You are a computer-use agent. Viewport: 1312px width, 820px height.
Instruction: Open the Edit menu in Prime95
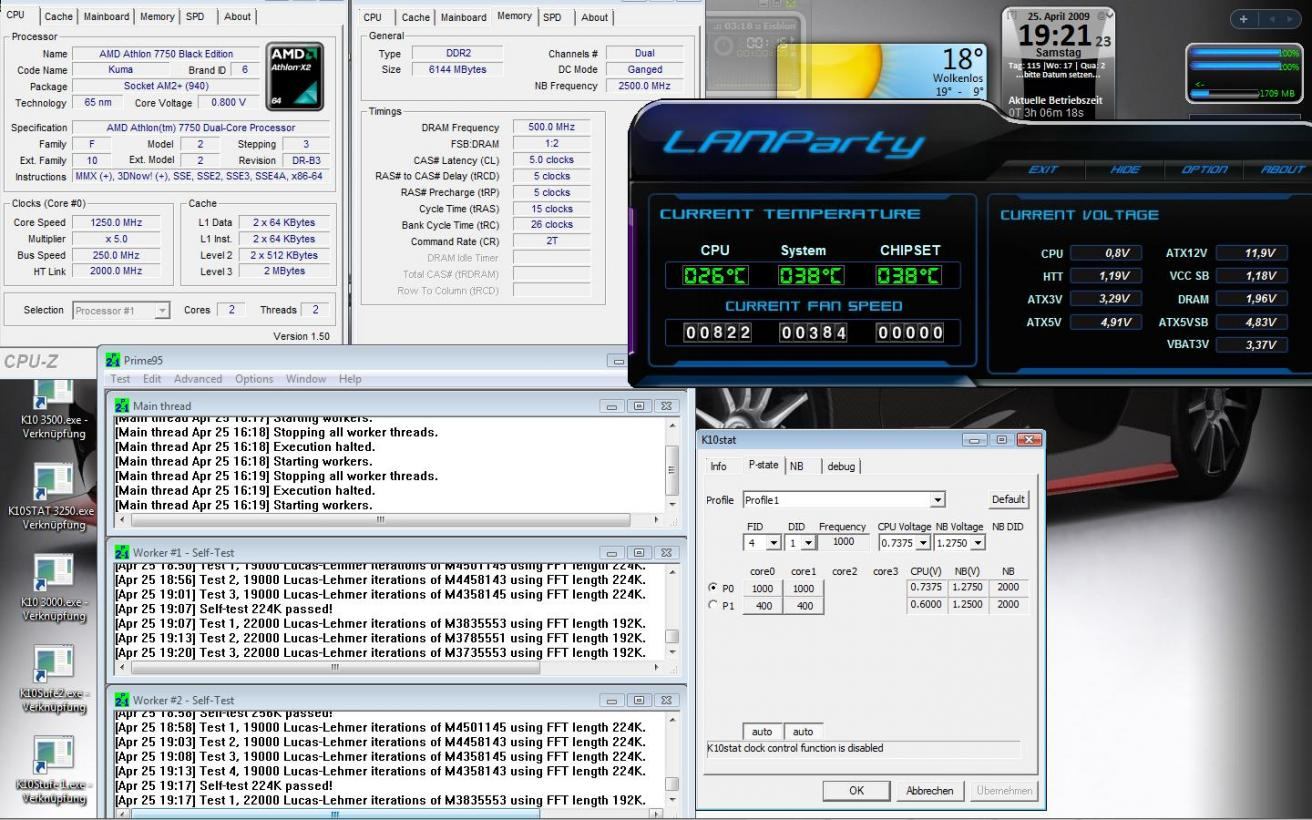point(152,379)
